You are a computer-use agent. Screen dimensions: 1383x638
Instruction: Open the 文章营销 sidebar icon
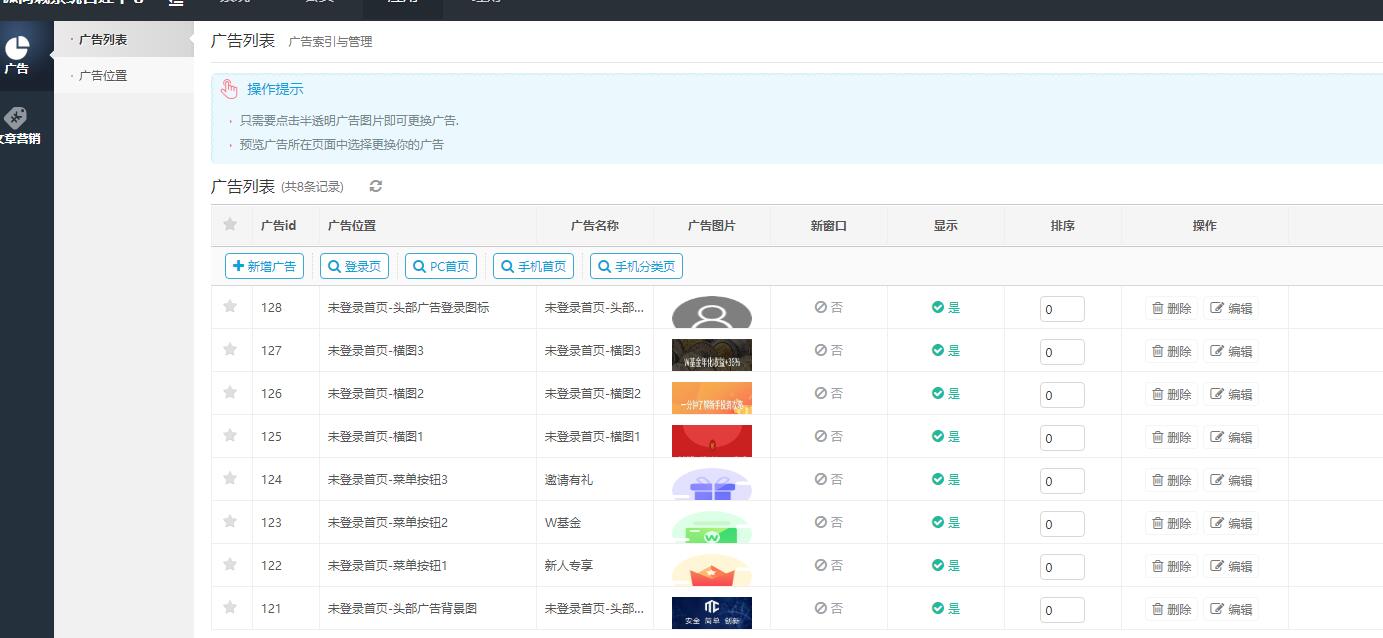pyautogui.click(x=15, y=118)
